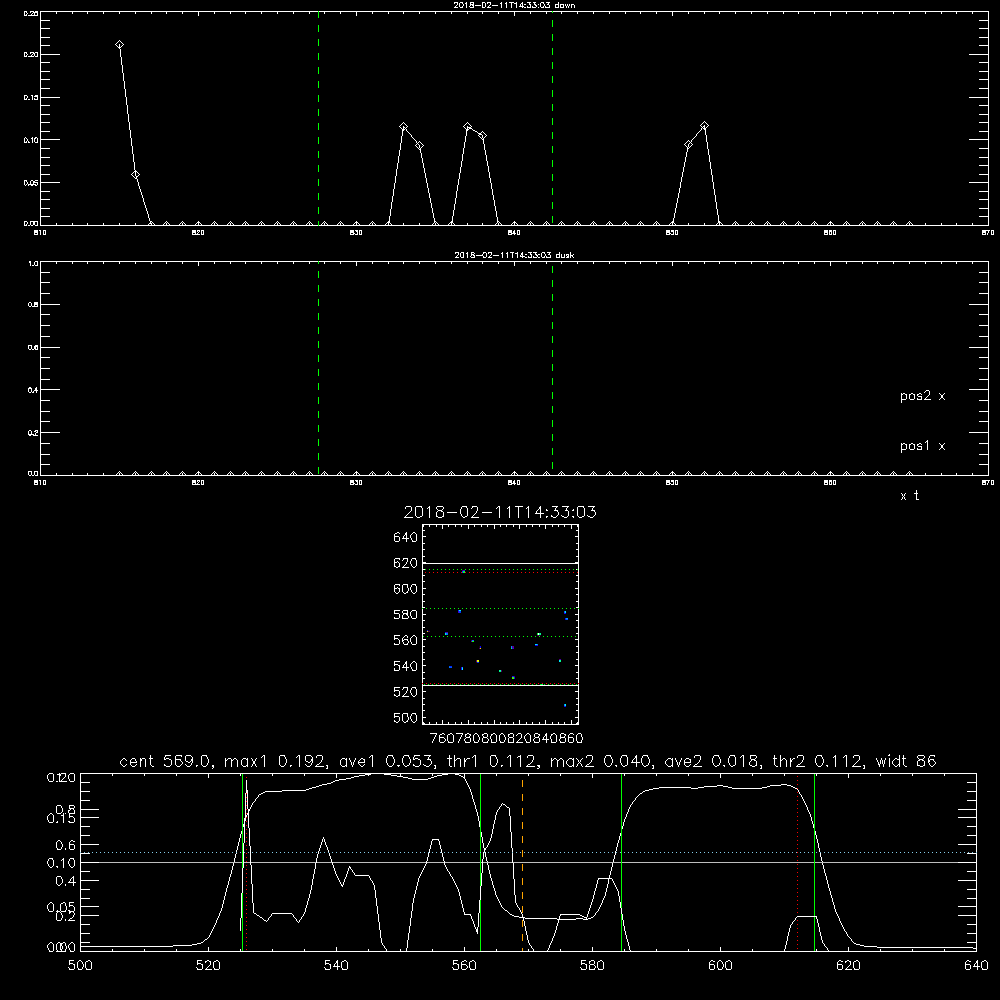The image size is (1000, 1000).
Task: Click the '820' x-axis label of dawn plot
Action: 198,233
